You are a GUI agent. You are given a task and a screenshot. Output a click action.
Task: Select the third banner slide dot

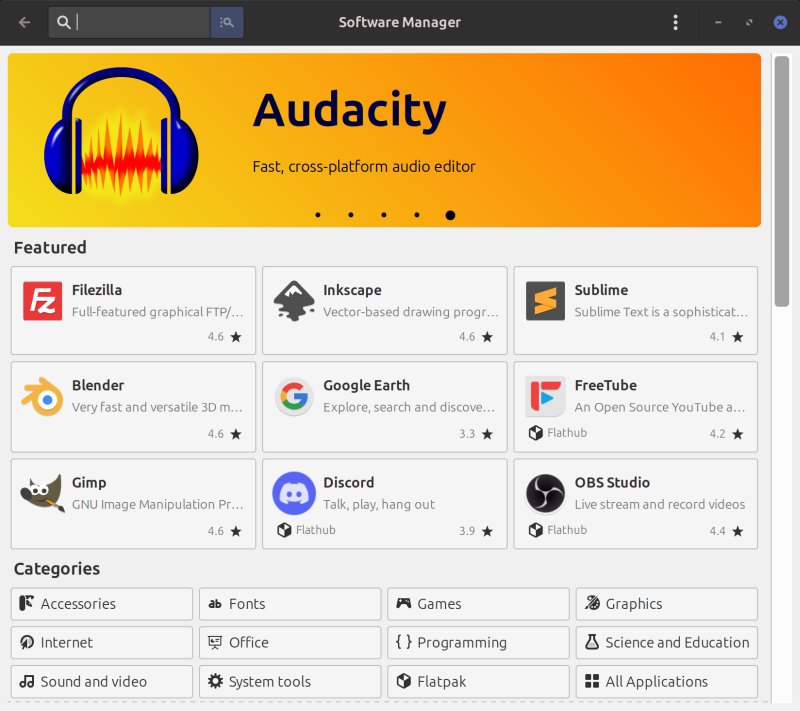tap(384, 215)
